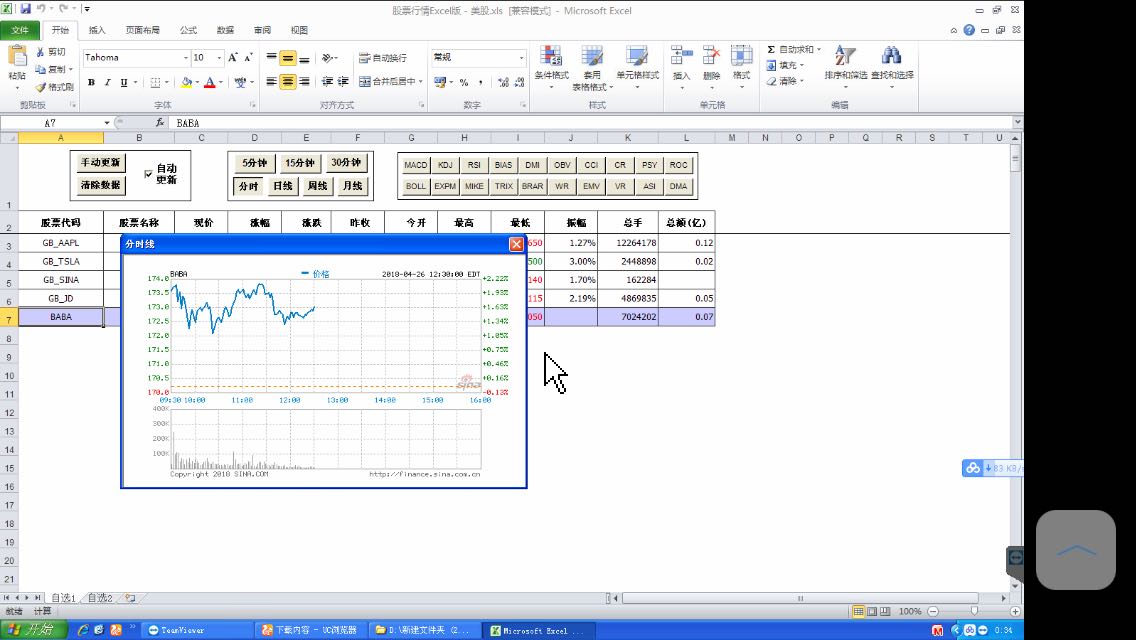Image resolution: width=1136 pixels, height=640 pixels.
Task: Toggle Bold formatting
Action: (x=91, y=83)
